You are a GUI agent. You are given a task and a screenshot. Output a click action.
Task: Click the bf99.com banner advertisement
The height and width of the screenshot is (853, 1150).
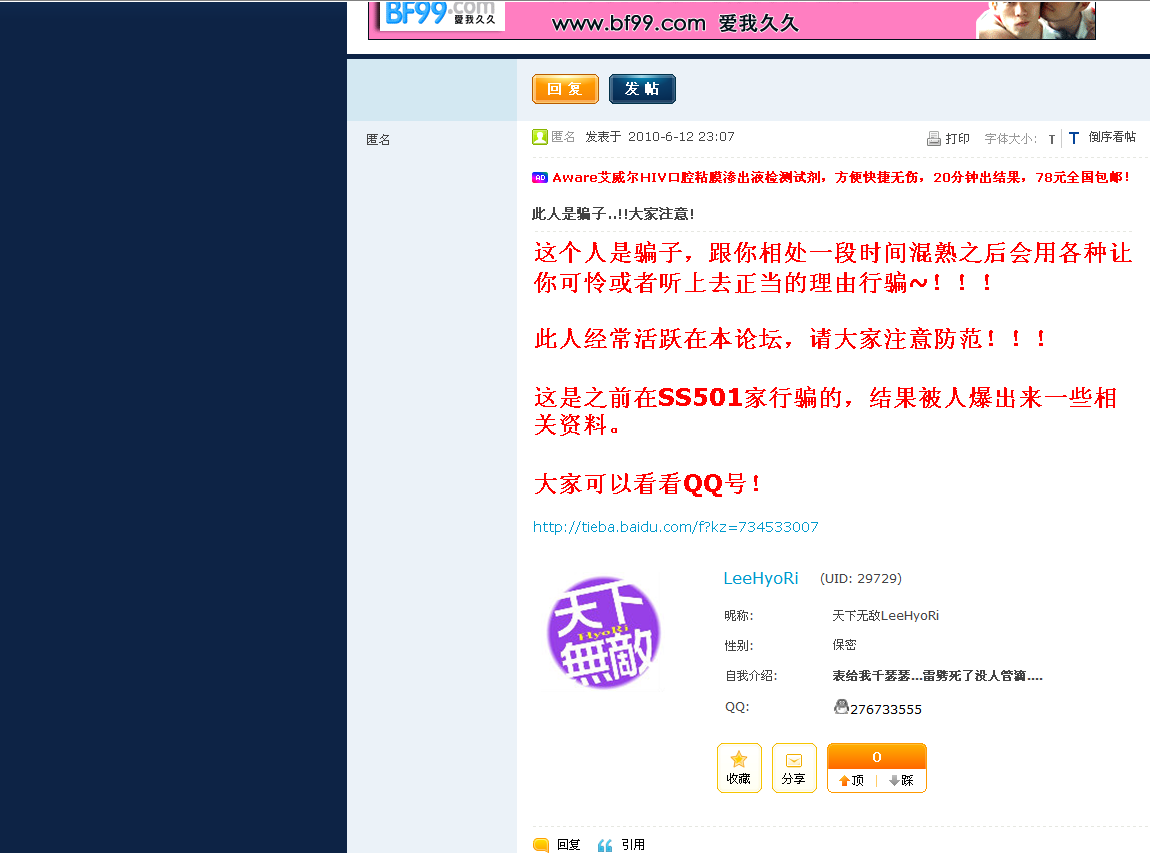tap(731, 20)
